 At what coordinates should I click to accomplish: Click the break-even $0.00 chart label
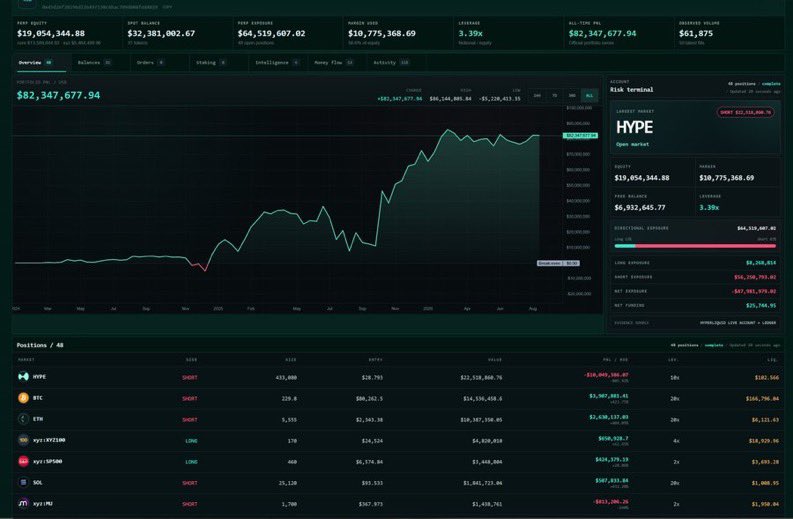[x=558, y=263]
